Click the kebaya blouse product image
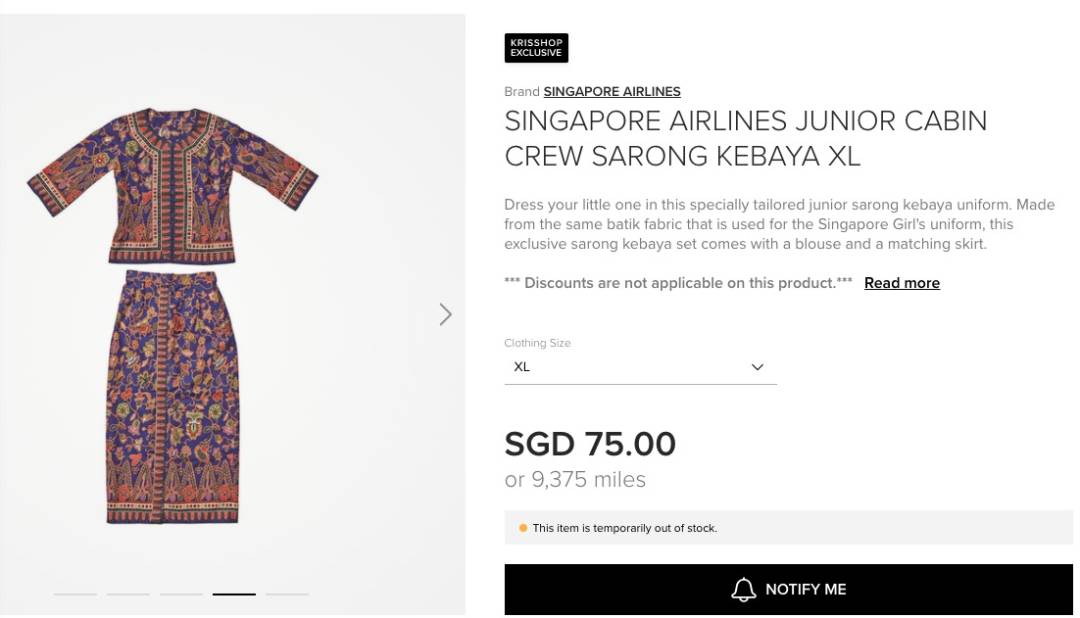Viewport: 1080px width, 618px height. click(172, 185)
